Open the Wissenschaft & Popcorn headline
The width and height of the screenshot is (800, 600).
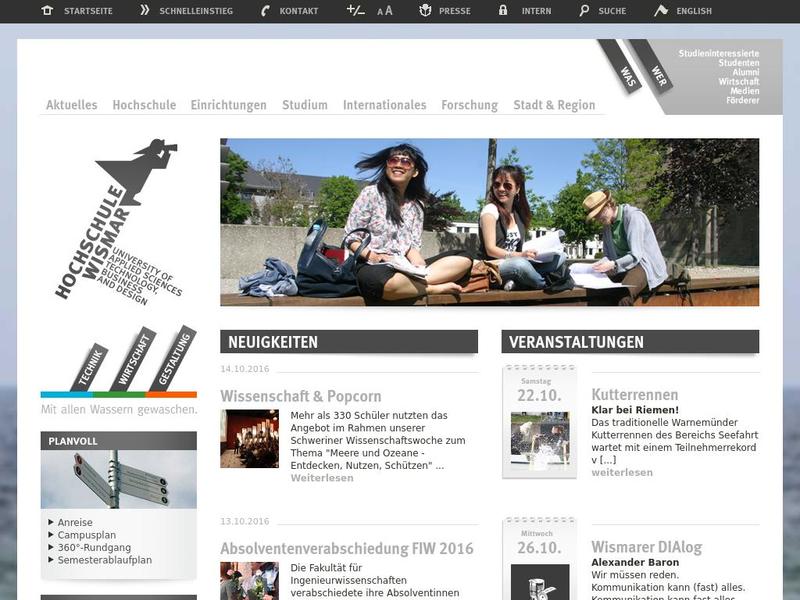tap(301, 396)
